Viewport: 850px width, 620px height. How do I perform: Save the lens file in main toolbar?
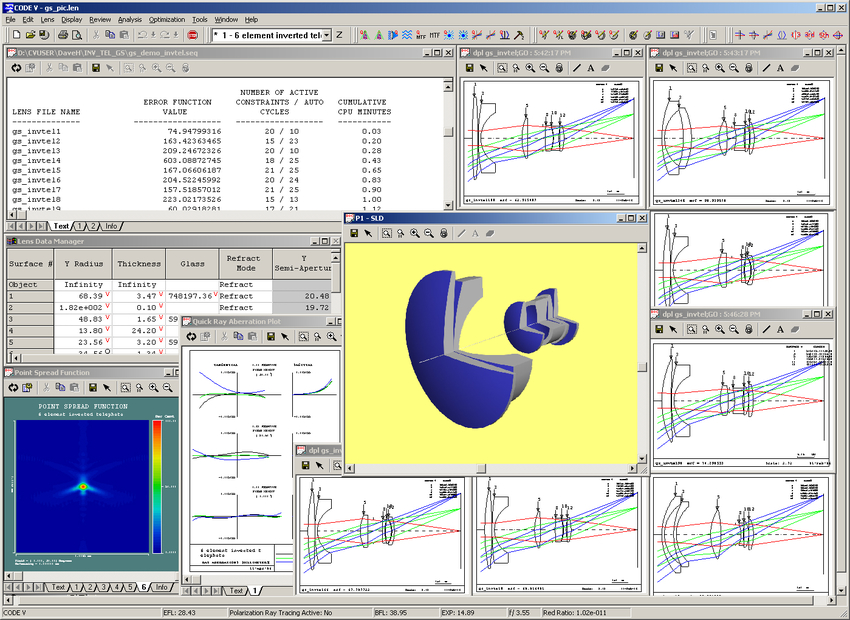pos(44,35)
